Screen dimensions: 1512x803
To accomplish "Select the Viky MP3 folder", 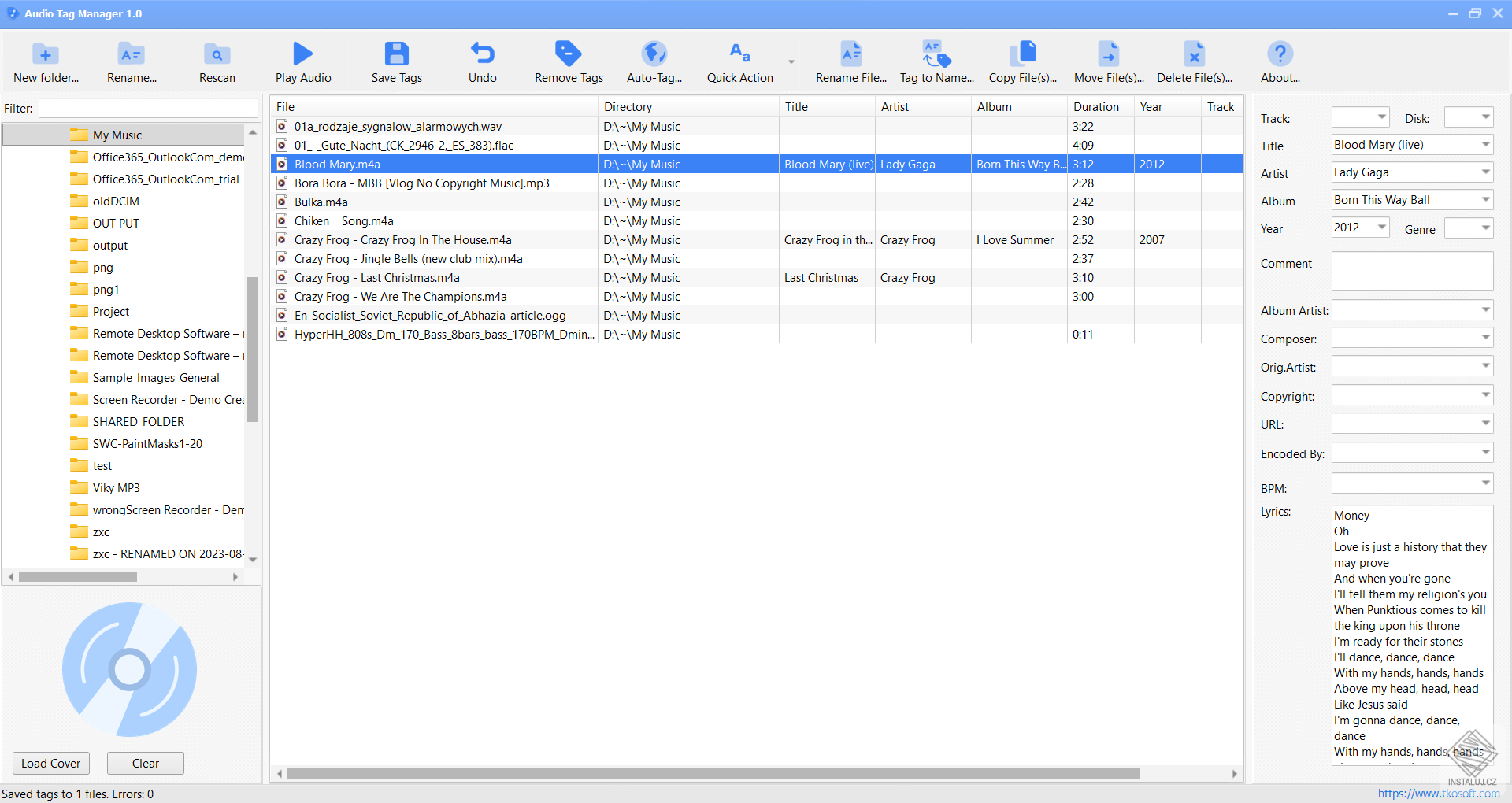I will coord(117,487).
